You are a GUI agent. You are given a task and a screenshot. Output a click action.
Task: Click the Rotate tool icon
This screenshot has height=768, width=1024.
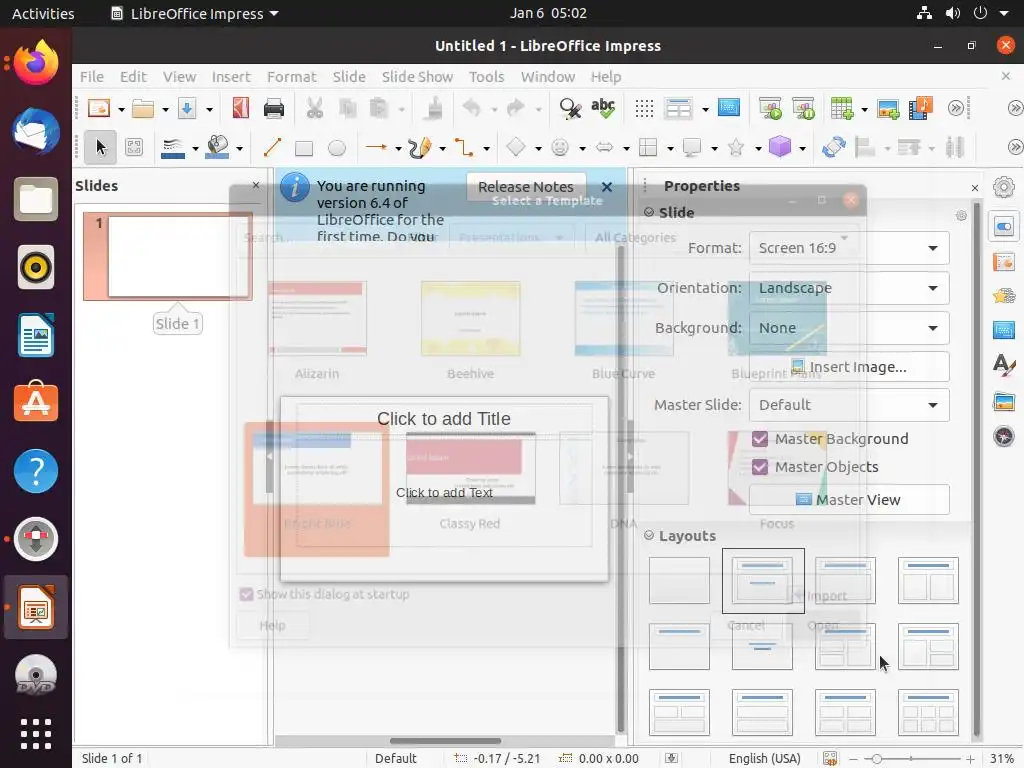(834, 148)
